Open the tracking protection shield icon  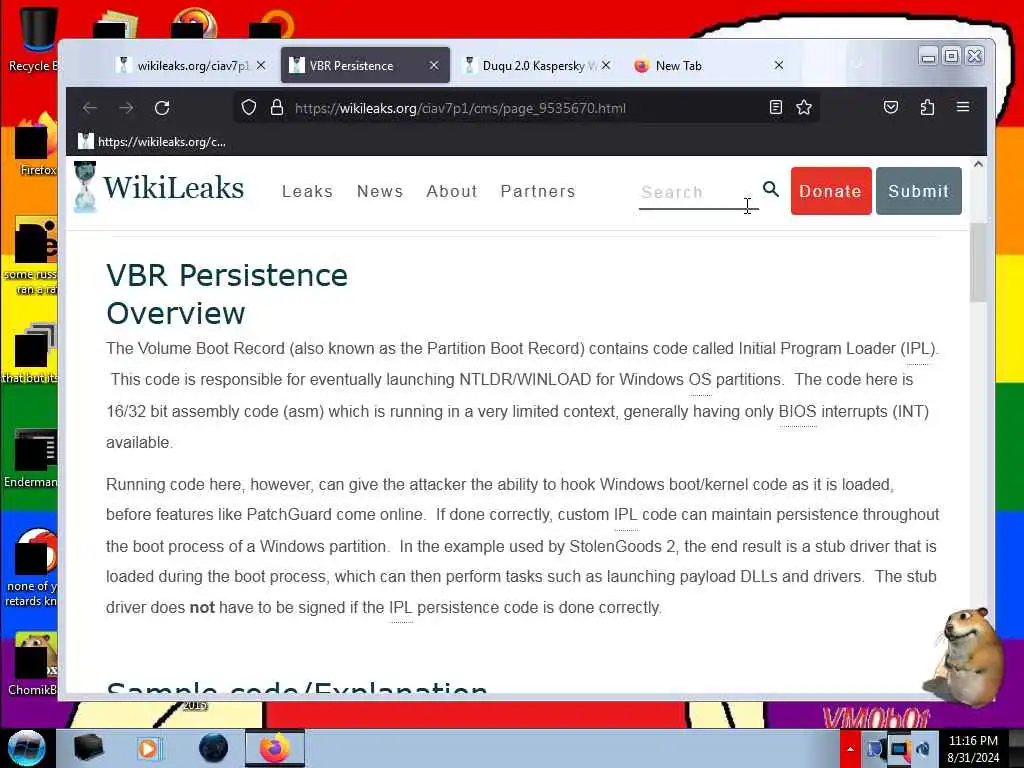point(249,108)
